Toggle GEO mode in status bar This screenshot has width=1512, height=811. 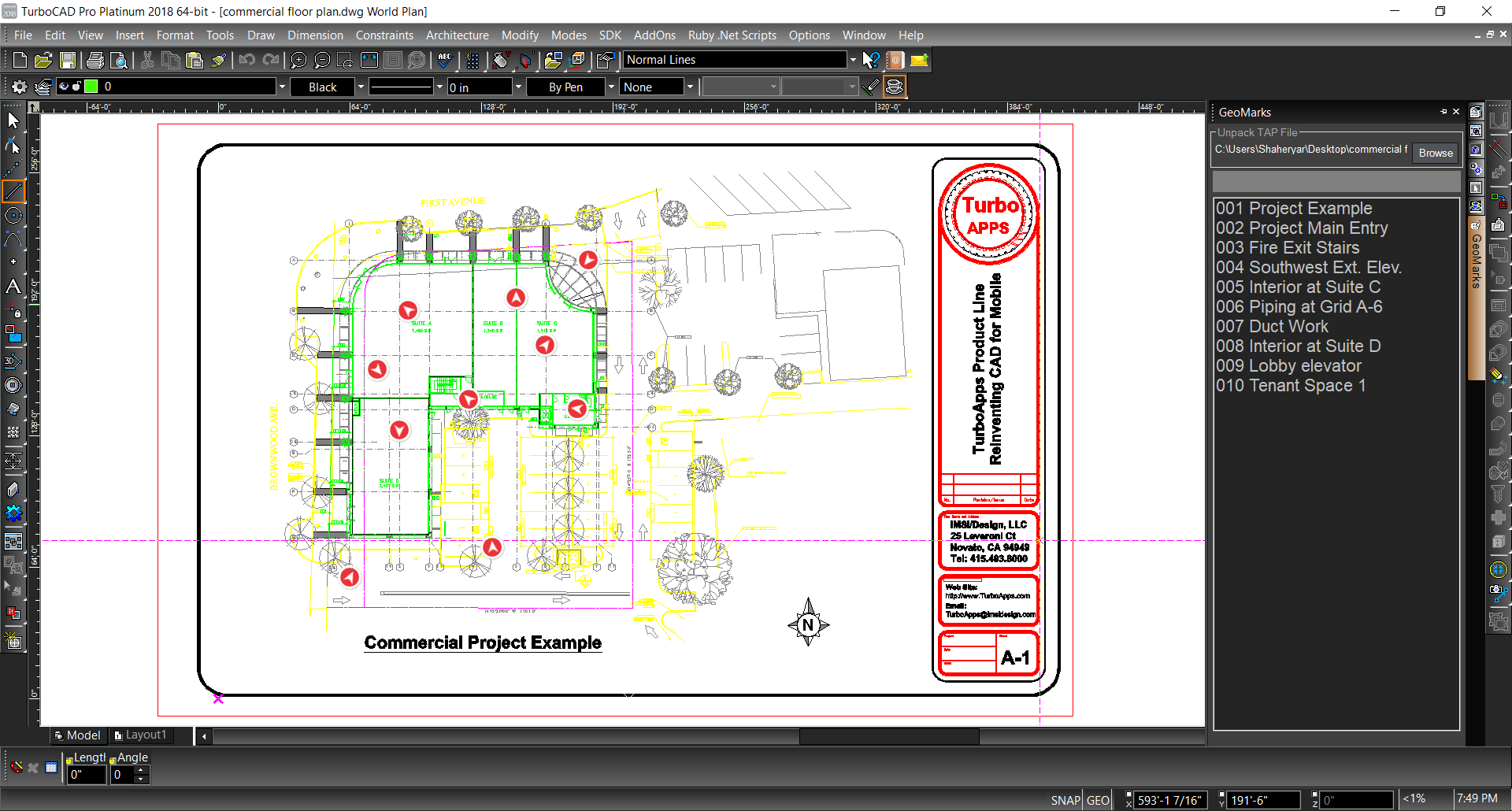click(1098, 800)
